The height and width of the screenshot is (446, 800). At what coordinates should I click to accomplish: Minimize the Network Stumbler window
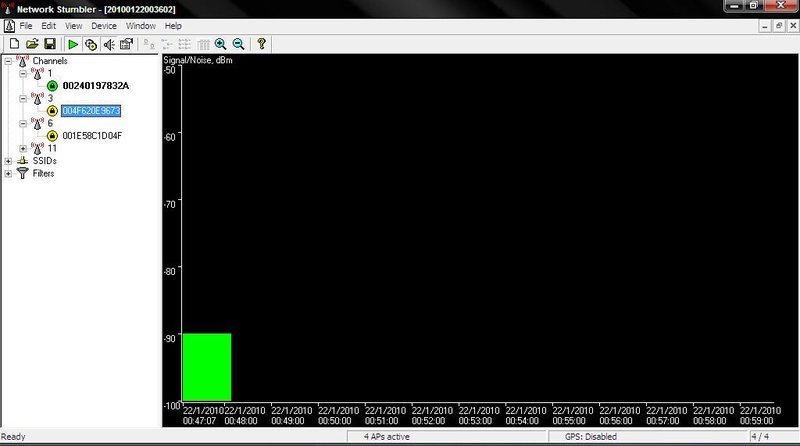[x=734, y=6]
